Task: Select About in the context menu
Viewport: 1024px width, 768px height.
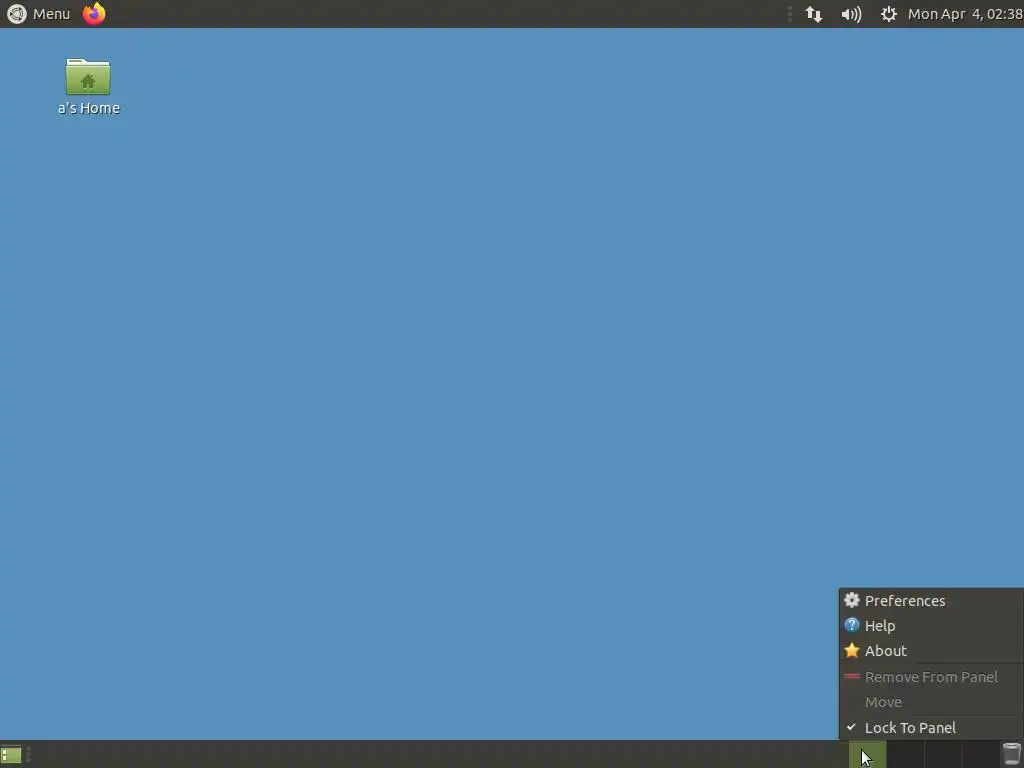Action: point(931,651)
